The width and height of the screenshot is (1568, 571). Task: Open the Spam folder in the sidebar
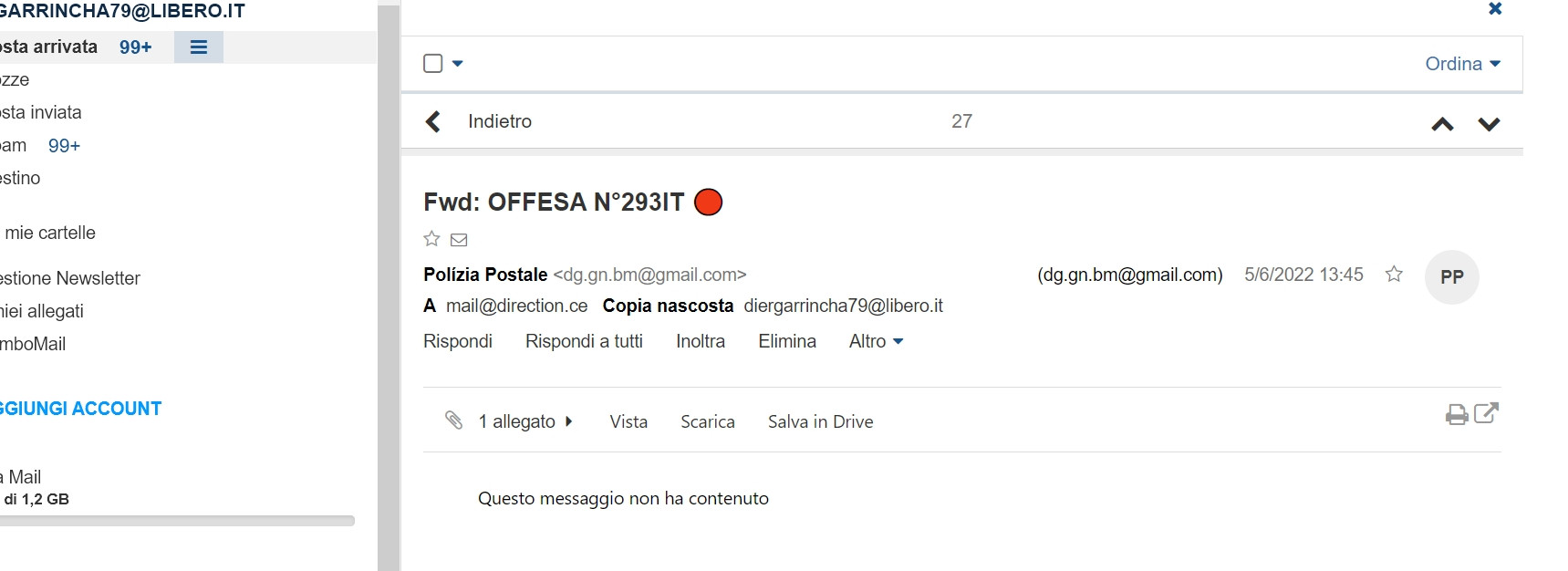click(x=13, y=146)
